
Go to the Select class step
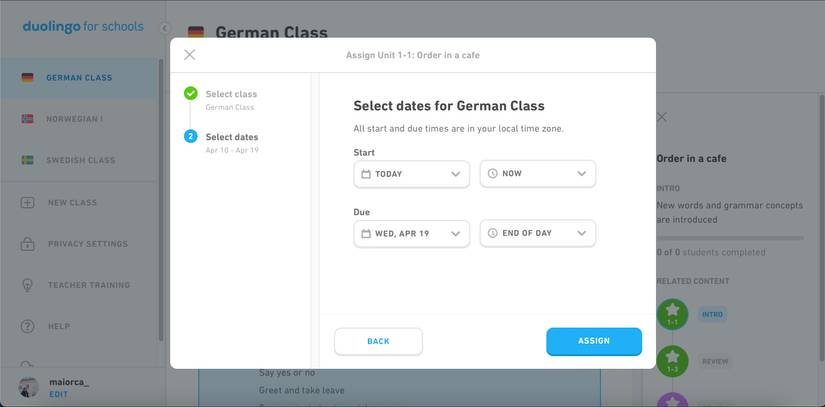pos(230,95)
